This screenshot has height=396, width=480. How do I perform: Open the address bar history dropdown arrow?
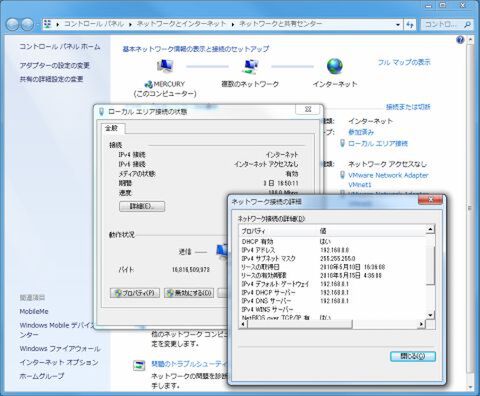pyautogui.click(x=397, y=24)
